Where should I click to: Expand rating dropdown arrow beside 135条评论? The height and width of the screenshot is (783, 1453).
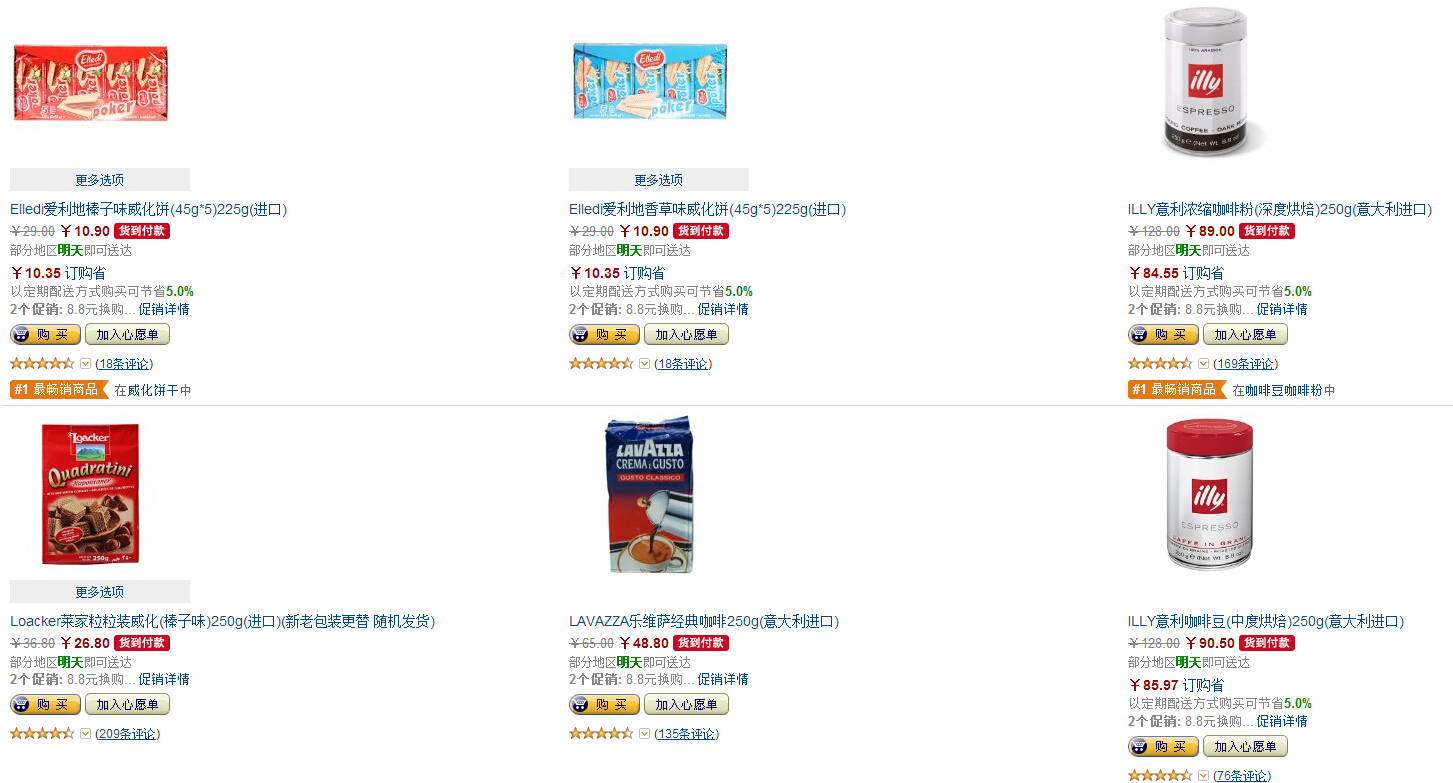644,734
